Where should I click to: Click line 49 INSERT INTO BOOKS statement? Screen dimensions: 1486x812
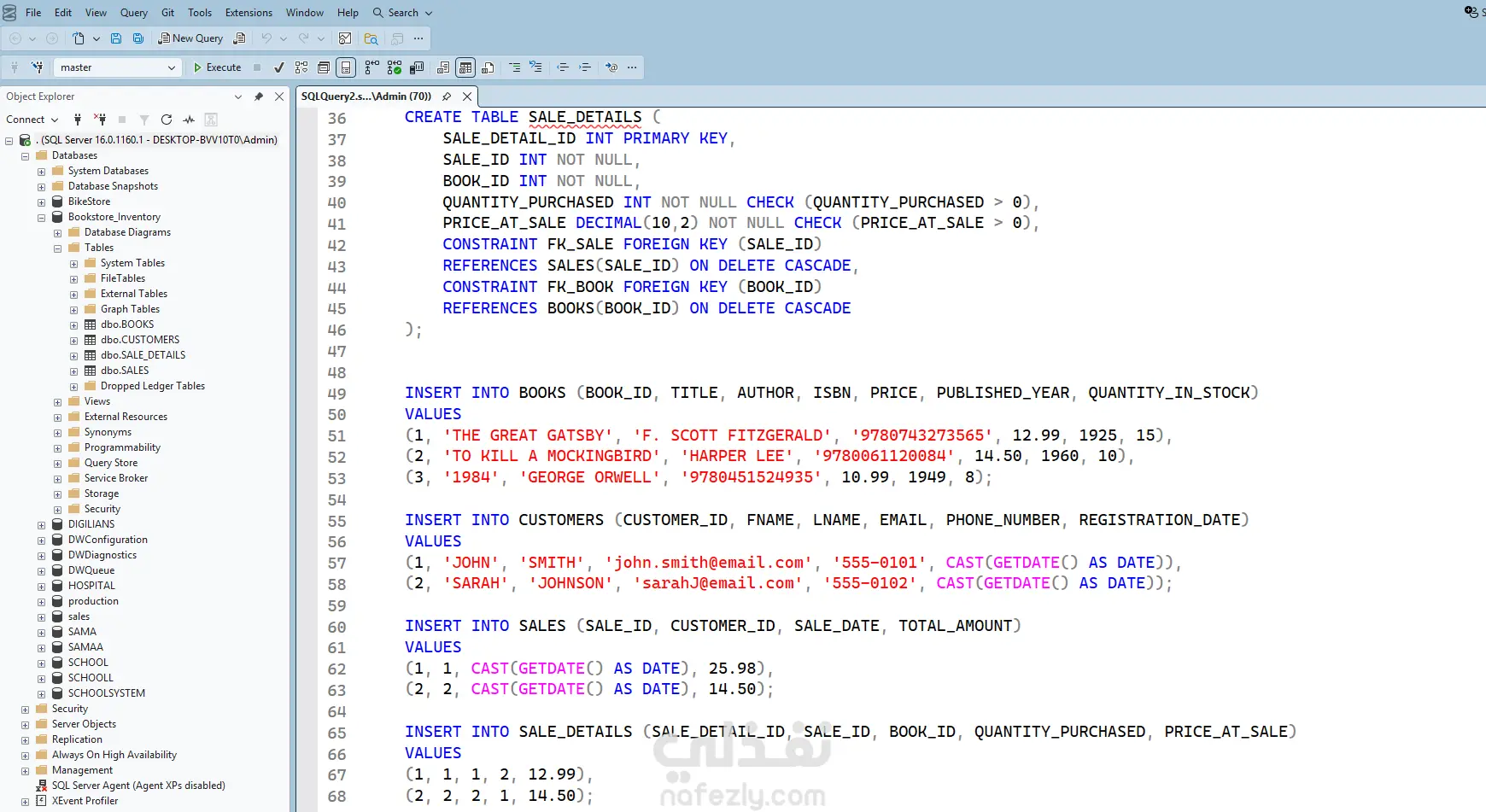coord(831,393)
